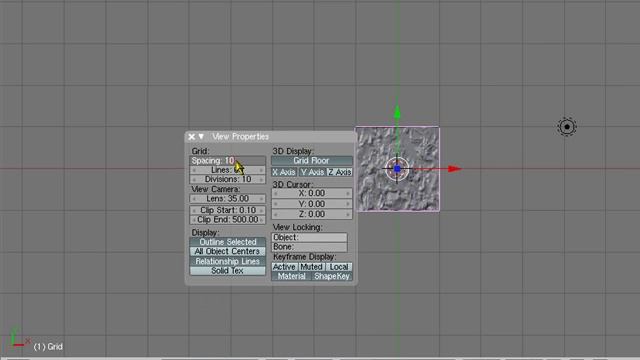Decrease the grid Divisions value
The image size is (640, 360).
194,180
